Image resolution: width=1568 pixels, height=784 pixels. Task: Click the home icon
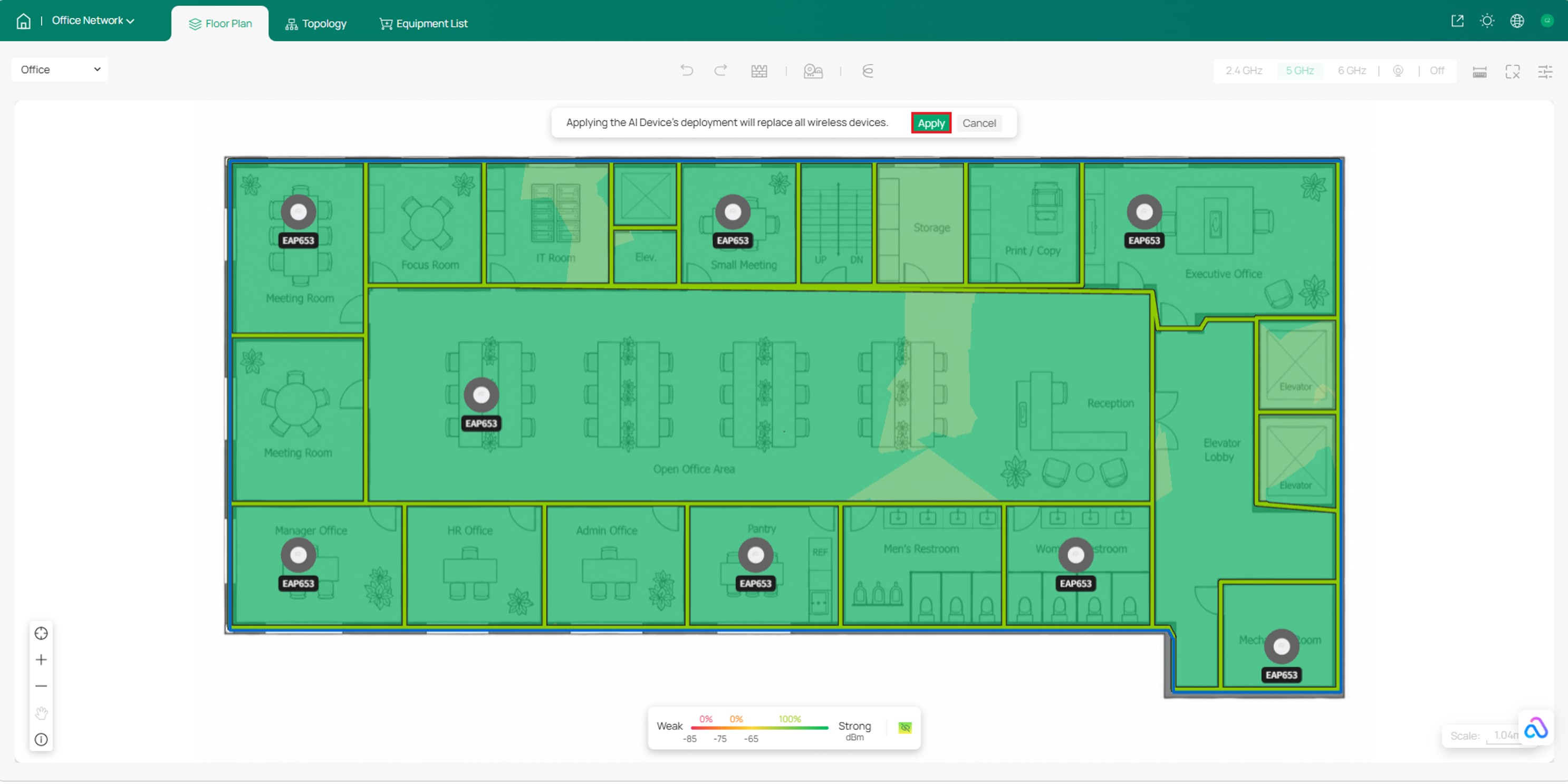click(23, 21)
